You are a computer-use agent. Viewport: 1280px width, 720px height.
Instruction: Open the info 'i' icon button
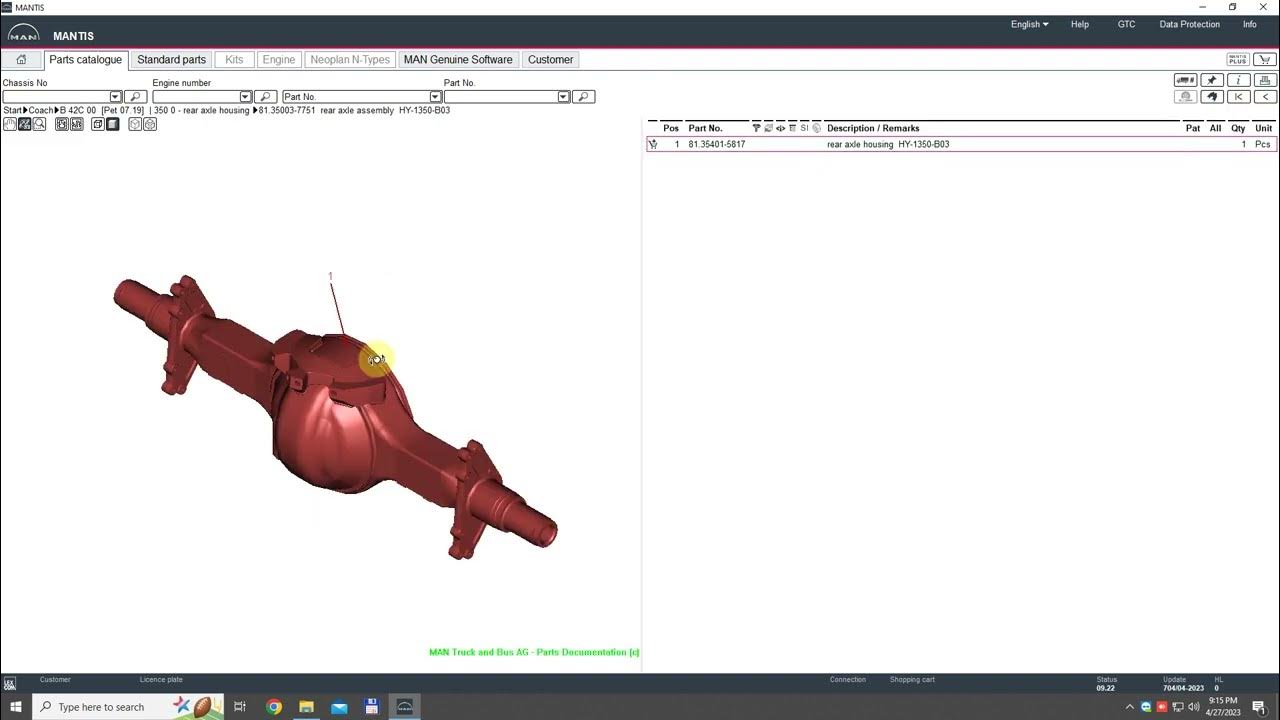(1238, 80)
